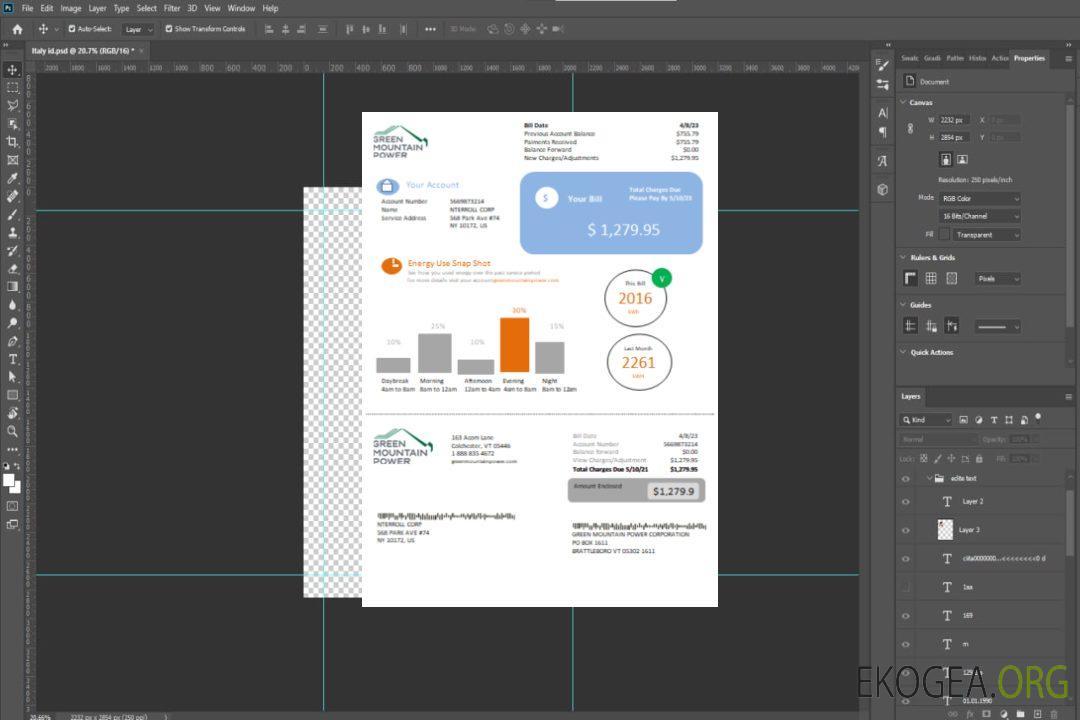Select the Gradient tool
This screenshot has width=1080, height=720.
[12, 287]
